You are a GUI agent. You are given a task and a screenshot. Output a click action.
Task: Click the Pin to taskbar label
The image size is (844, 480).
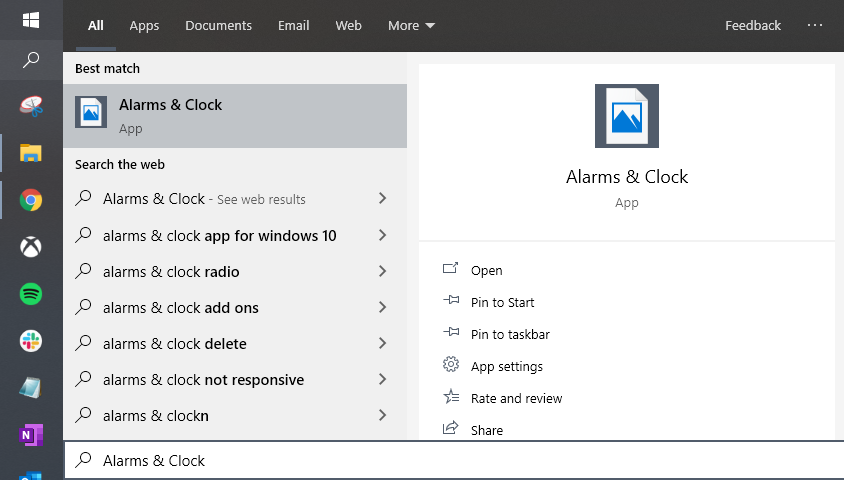(510, 334)
